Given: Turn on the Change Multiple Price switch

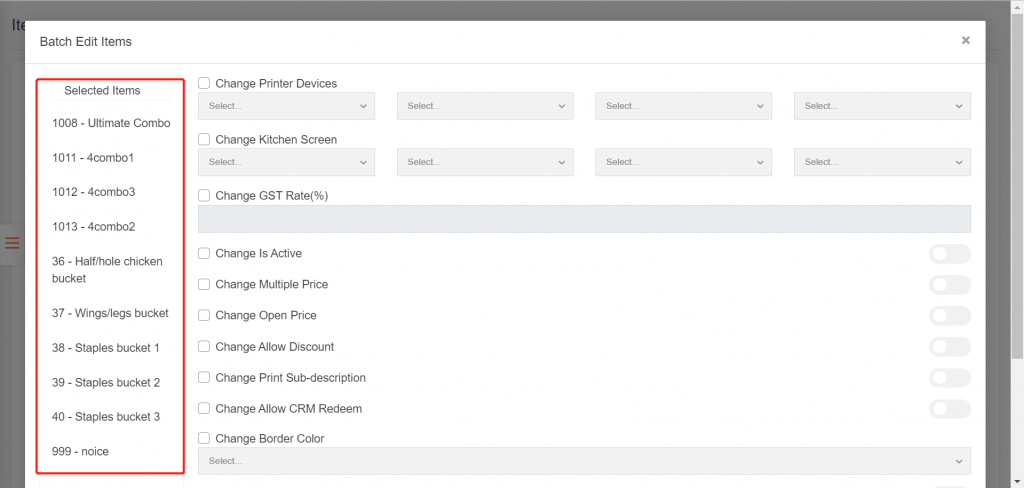Looking at the screenshot, I should [949, 285].
